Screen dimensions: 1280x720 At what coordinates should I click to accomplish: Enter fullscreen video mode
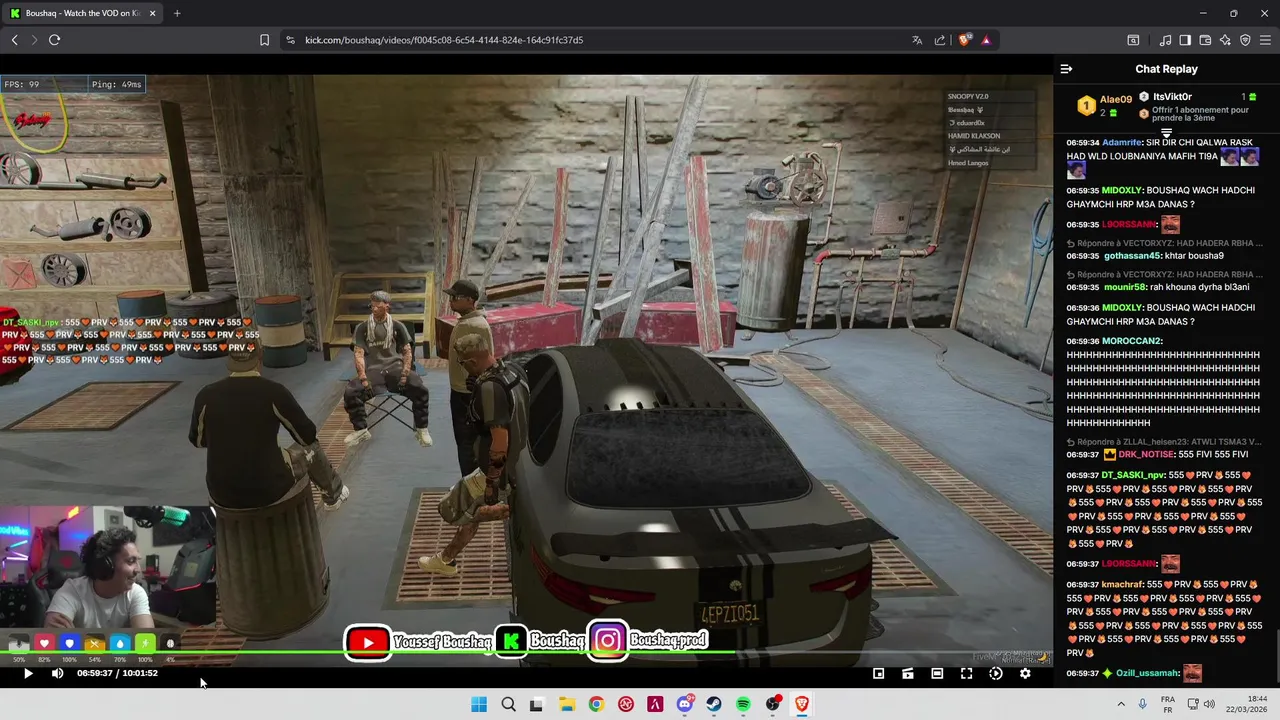tap(966, 674)
